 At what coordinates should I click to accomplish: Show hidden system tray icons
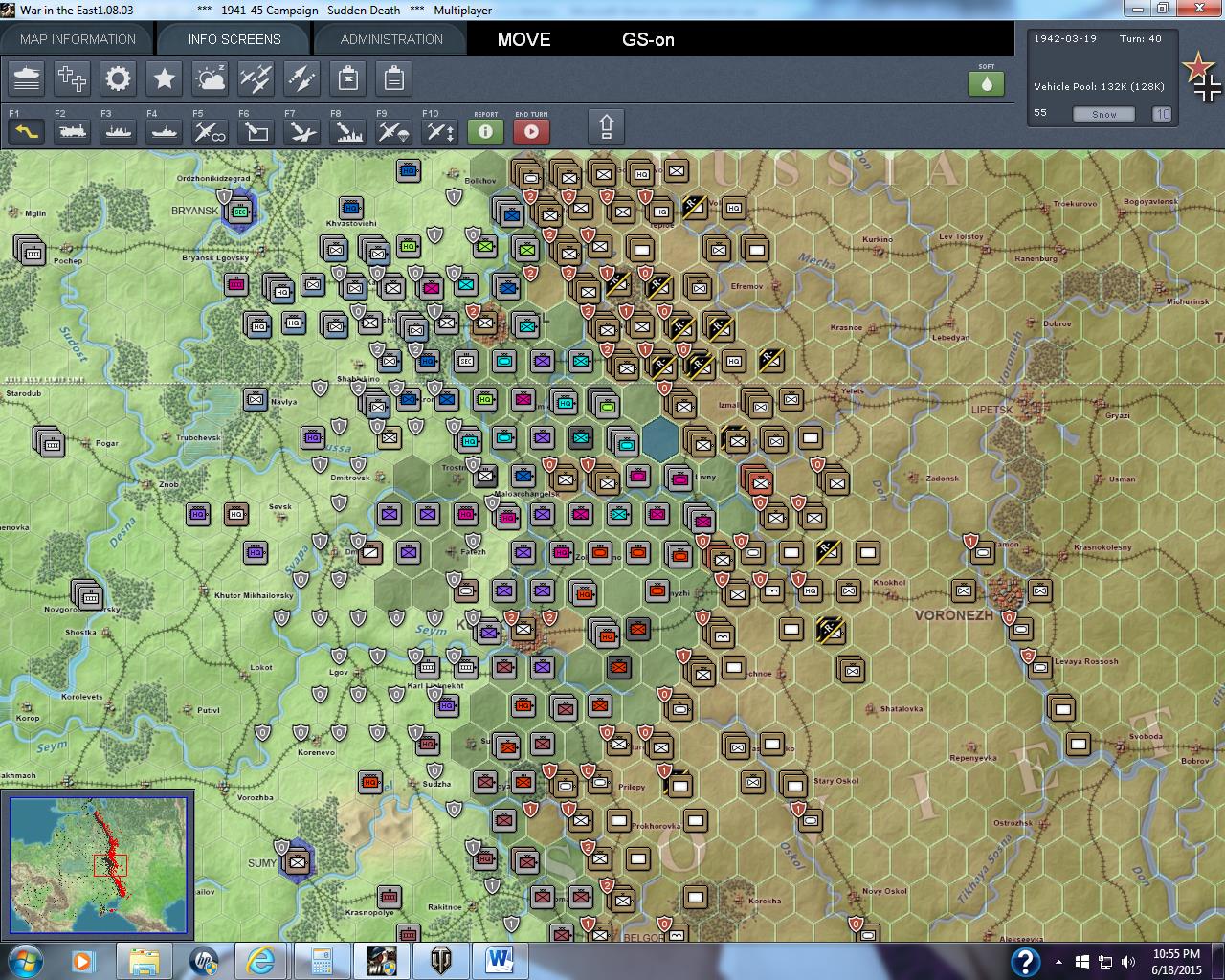1058,962
